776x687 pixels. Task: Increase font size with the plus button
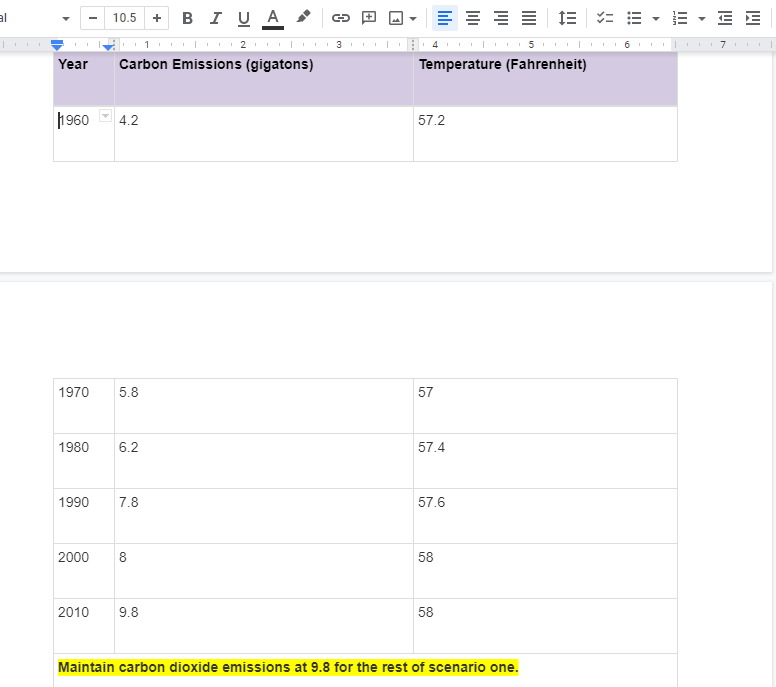pos(157,18)
